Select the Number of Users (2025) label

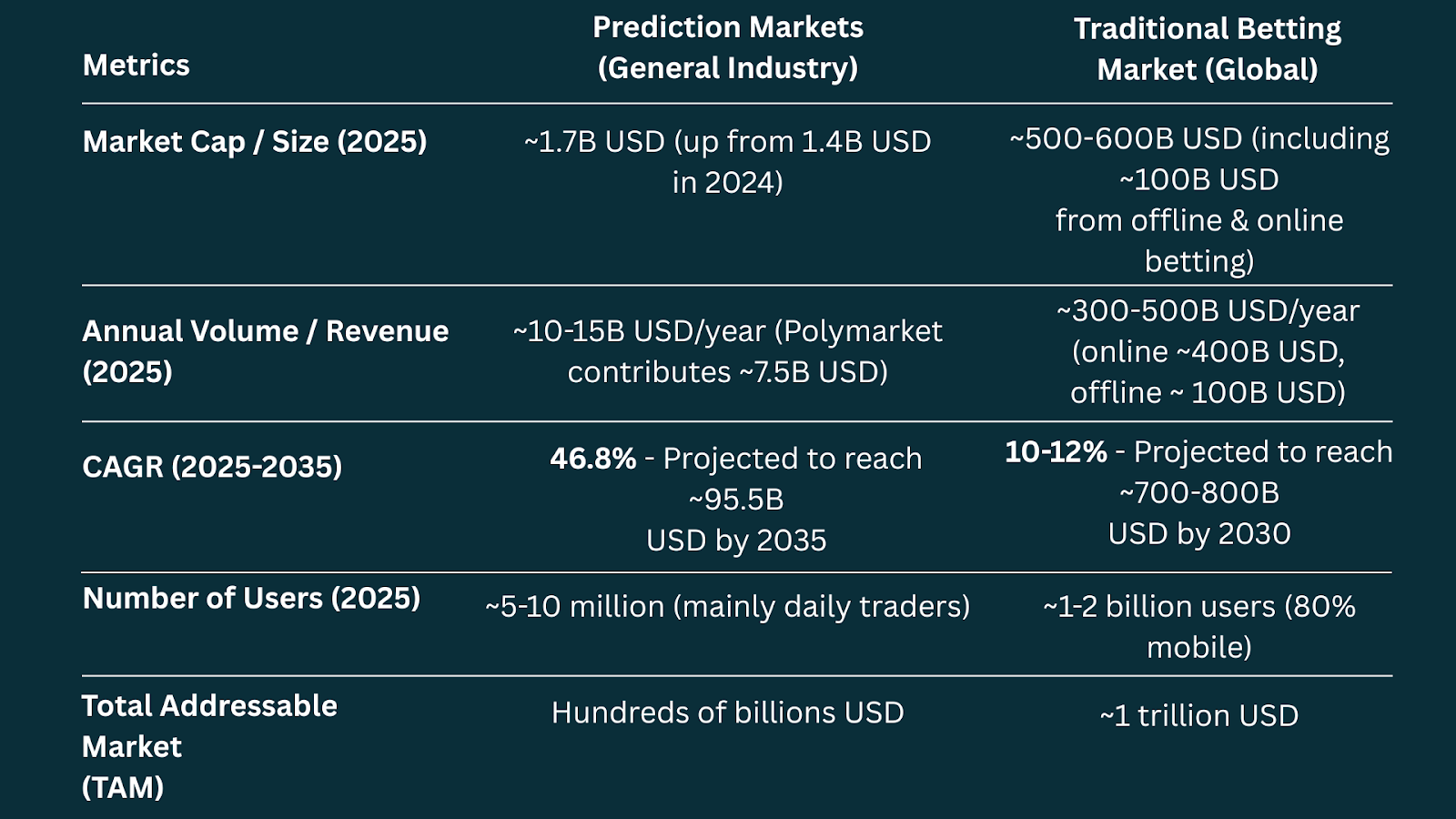251,599
